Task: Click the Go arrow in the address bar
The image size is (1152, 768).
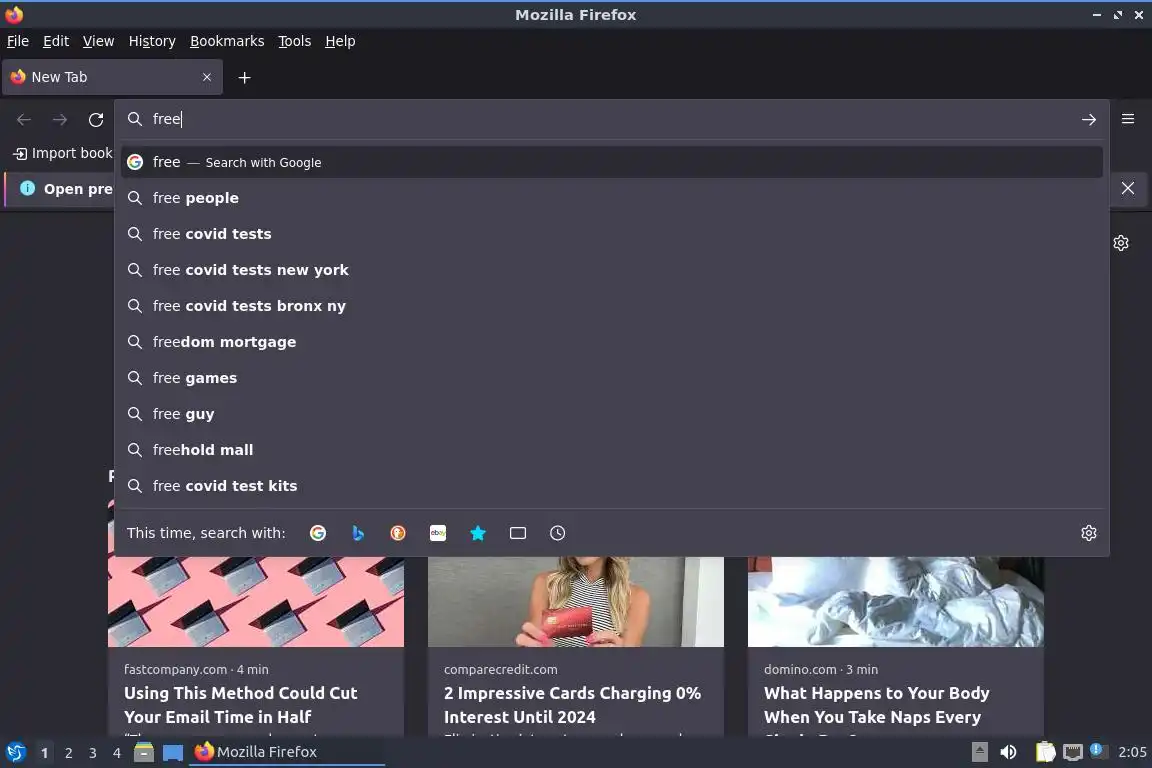Action: pyautogui.click(x=1089, y=119)
